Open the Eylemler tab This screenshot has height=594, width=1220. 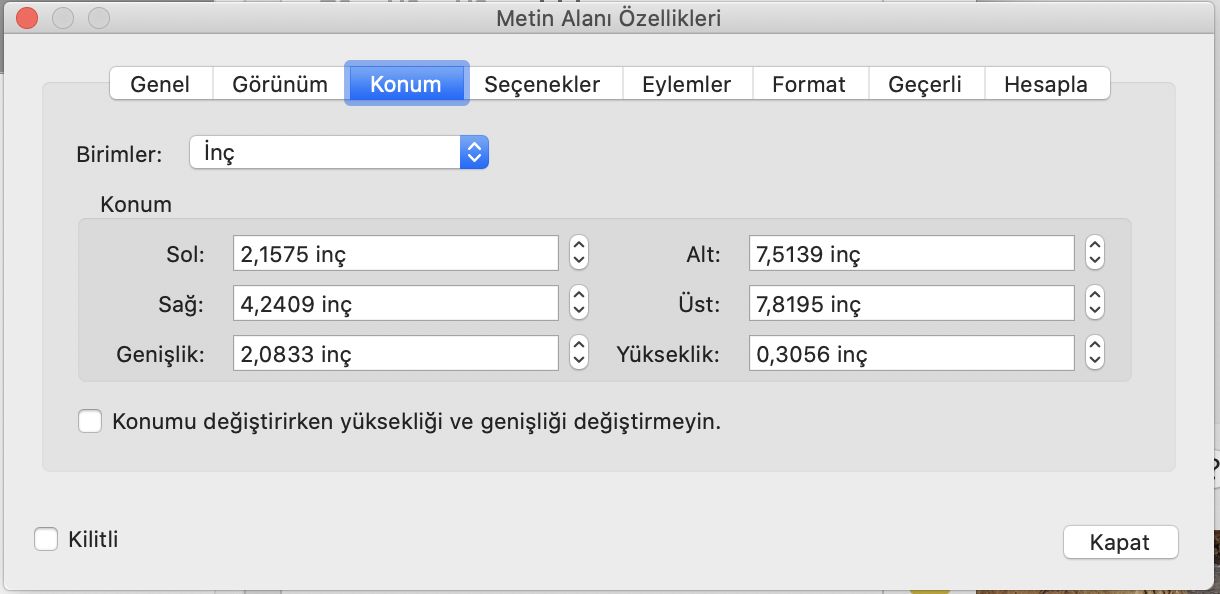(687, 84)
